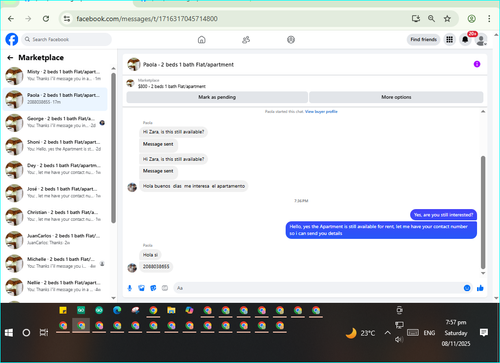500x363 pixels.
Task: Focus the Search Facebook field
Action: (x=67, y=39)
